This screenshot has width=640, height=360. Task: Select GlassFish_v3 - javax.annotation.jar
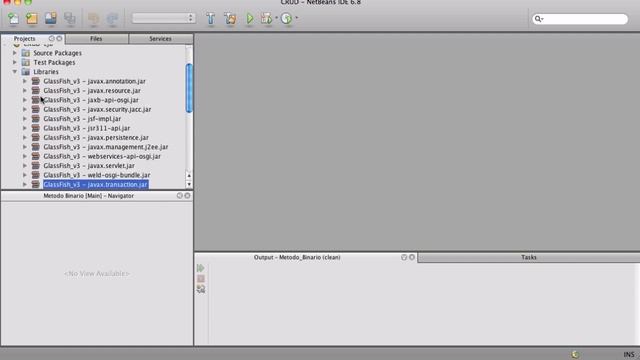pos(94,81)
